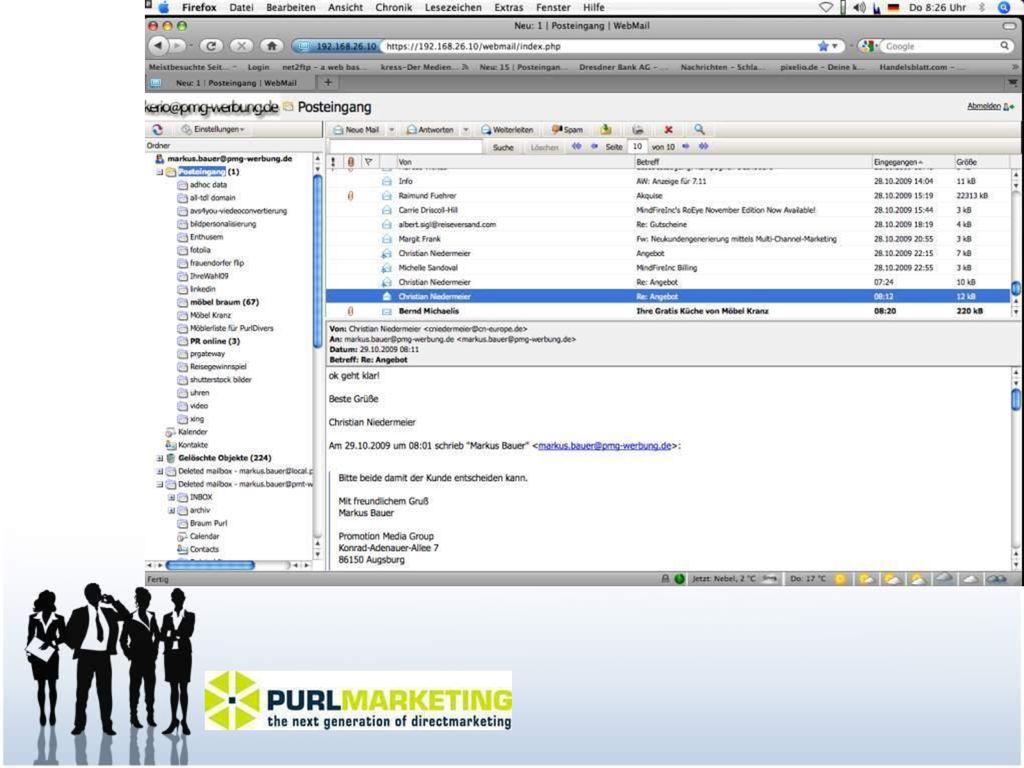Open new browser tab with plus button
Image resolution: width=1024 pixels, height=768 pixels.
tap(328, 82)
